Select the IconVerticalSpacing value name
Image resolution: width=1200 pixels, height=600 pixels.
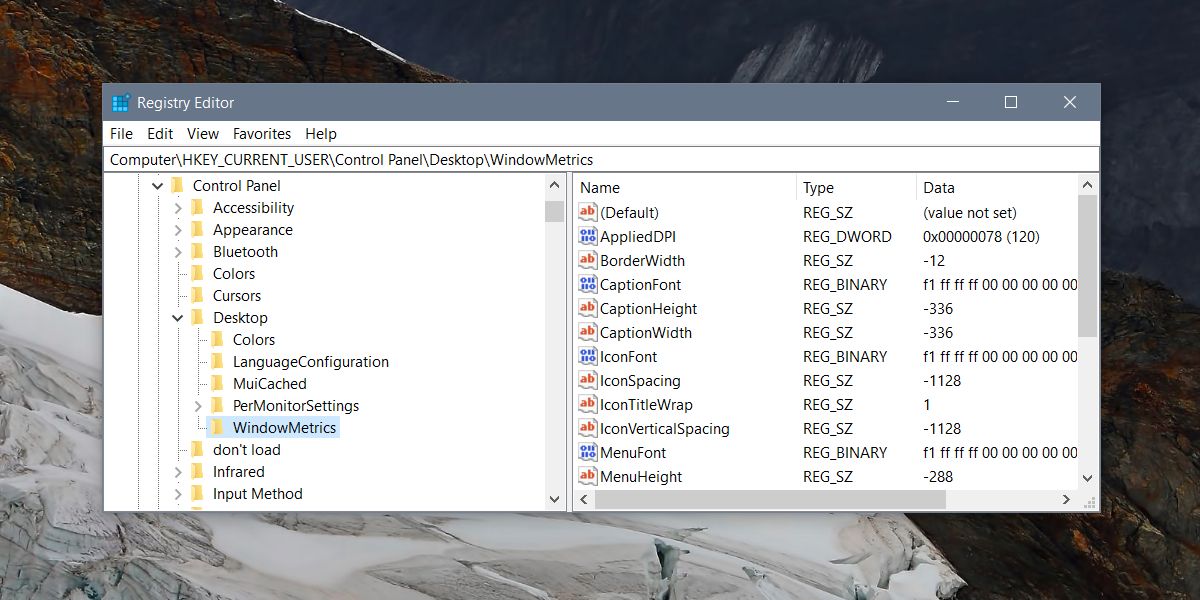[665, 429]
